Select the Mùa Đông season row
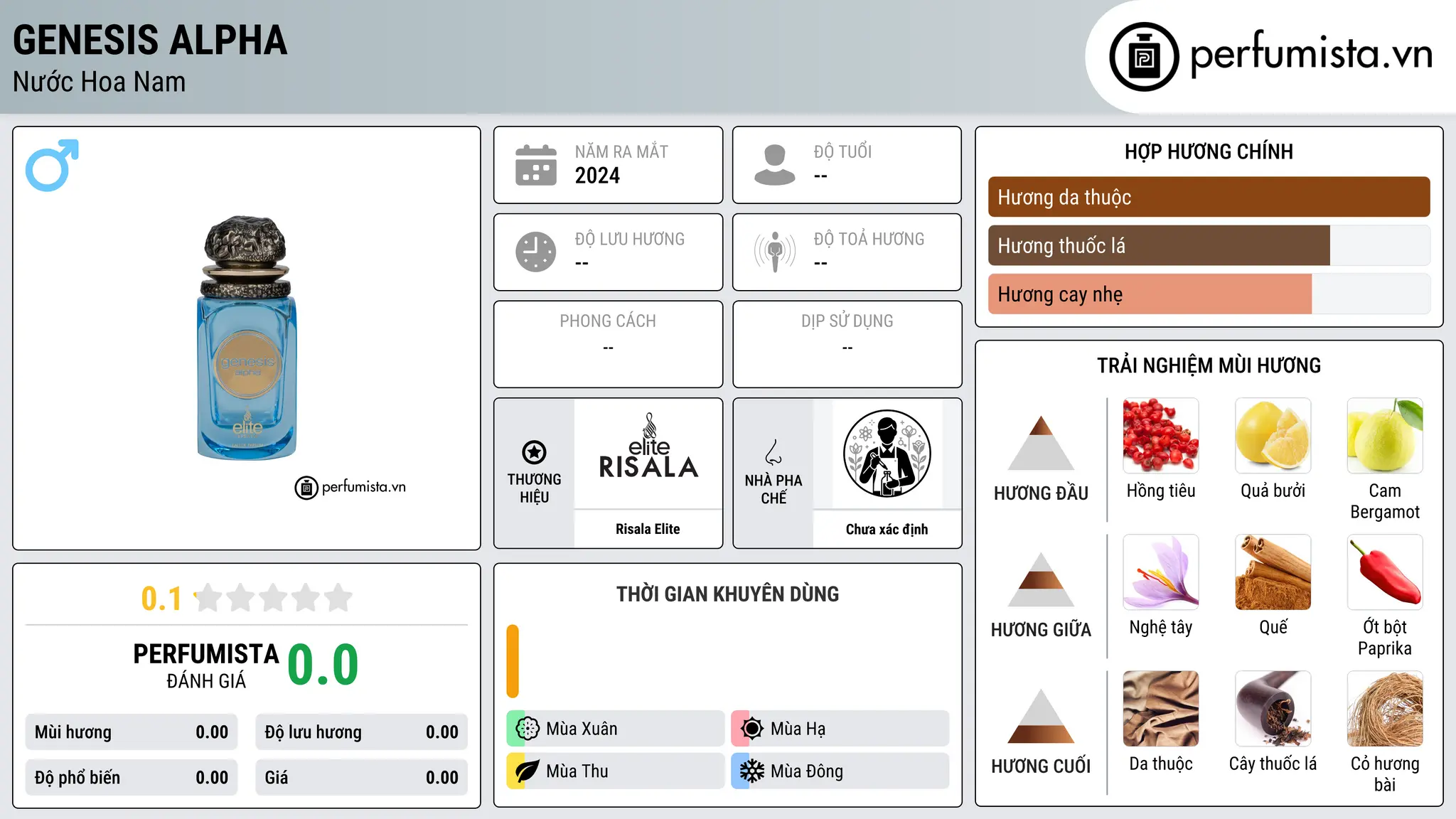The image size is (1456, 819). [840, 771]
